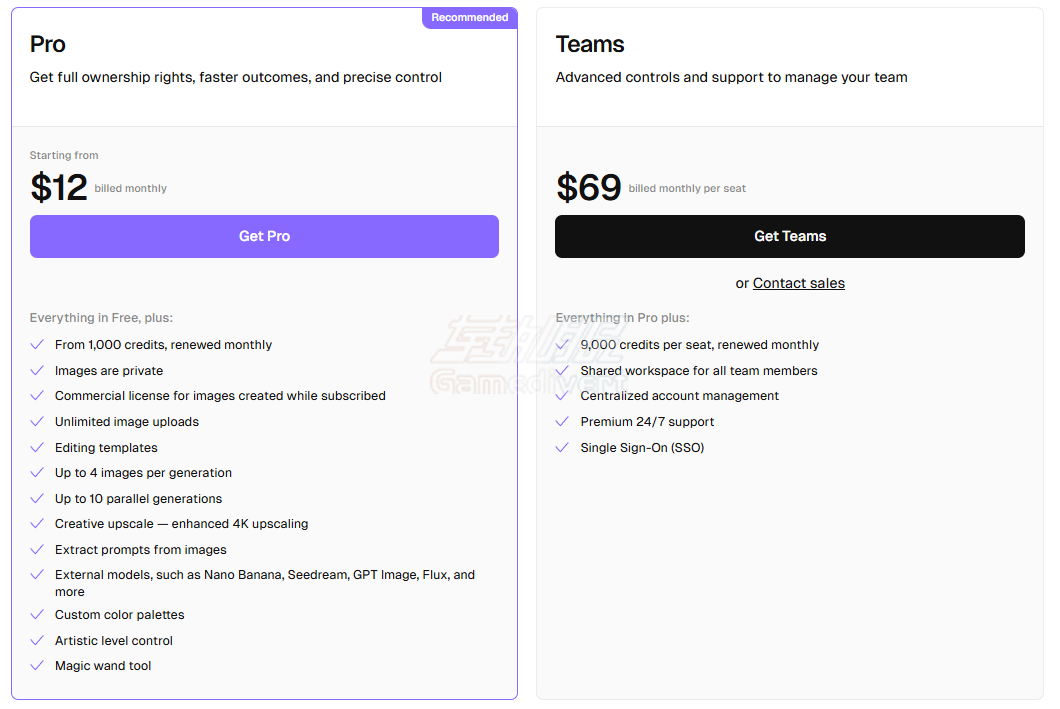Viewport: 1060px width, 709px height.
Task: Click the checkmark next to "Unlimited image uploads"
Action: 37,421
